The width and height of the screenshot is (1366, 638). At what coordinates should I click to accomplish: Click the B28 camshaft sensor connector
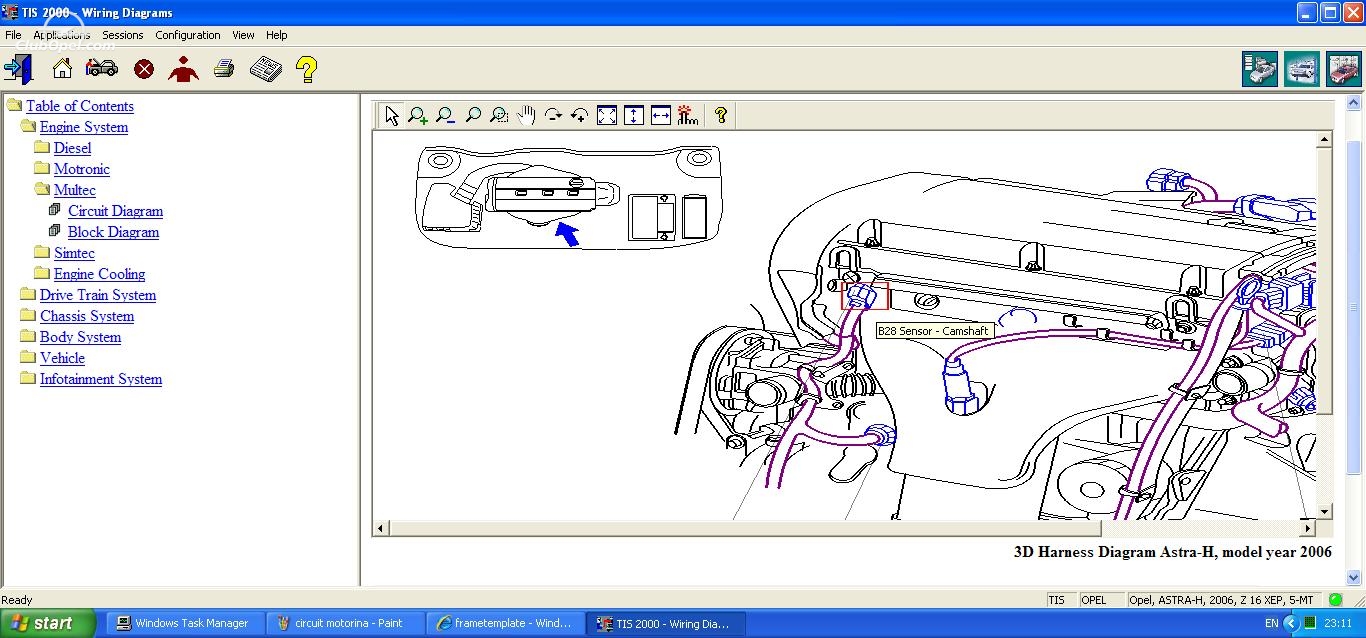click(865, 296)
